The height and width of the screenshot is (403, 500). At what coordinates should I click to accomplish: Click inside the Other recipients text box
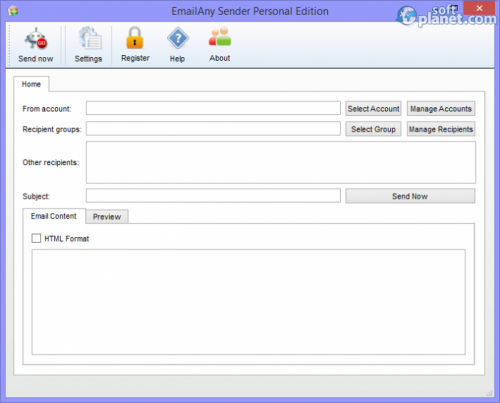(281, 162)
